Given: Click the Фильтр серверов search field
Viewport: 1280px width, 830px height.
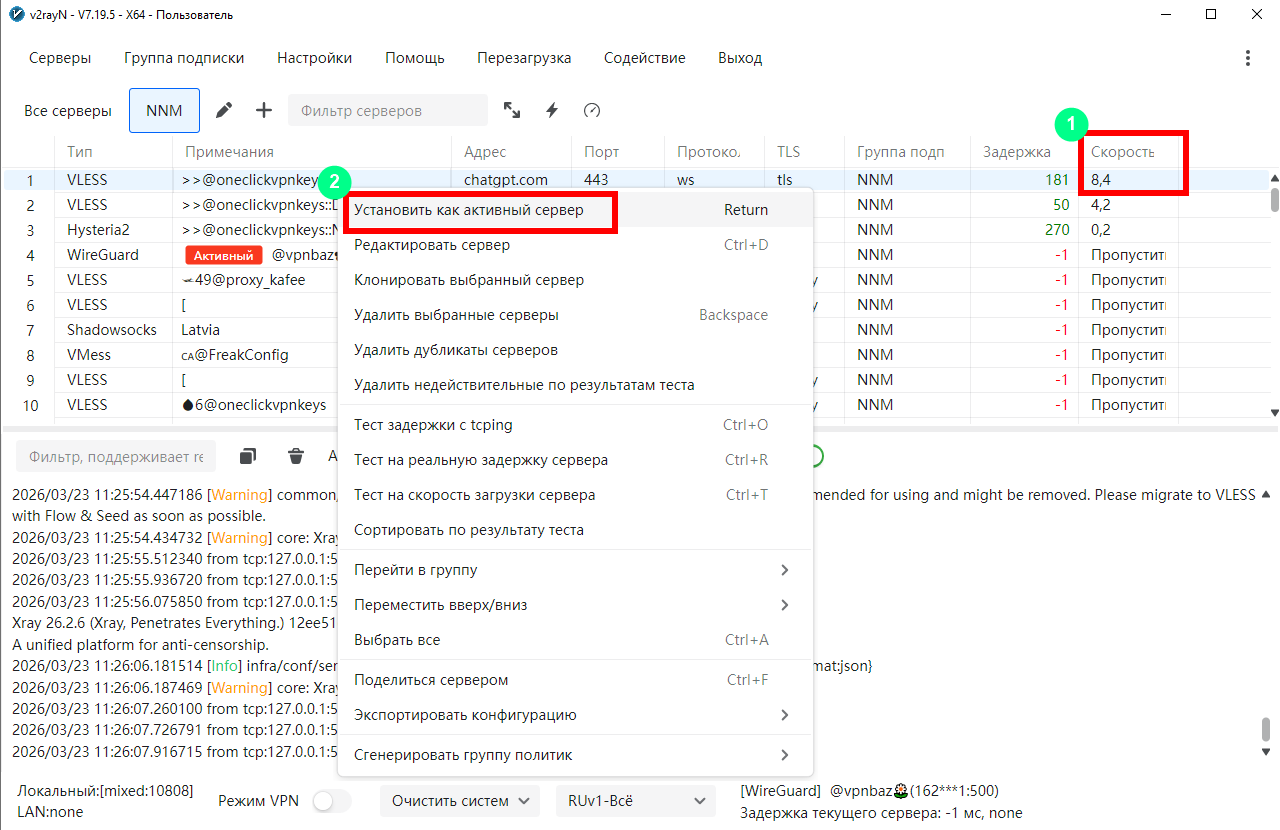Looking at the screenshot, I should [x=387, y=110].
